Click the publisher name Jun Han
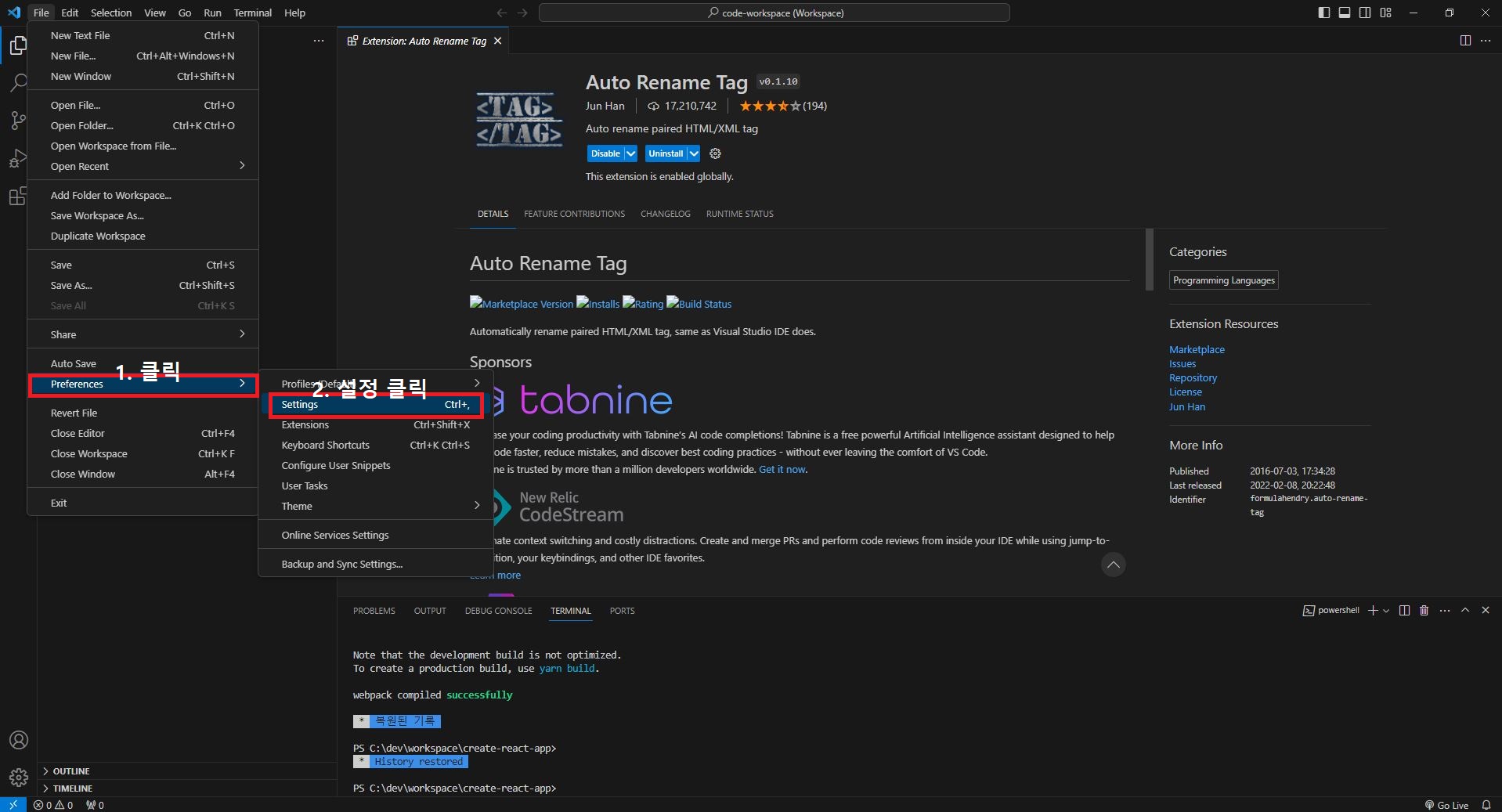 click(x=605, y=106)
